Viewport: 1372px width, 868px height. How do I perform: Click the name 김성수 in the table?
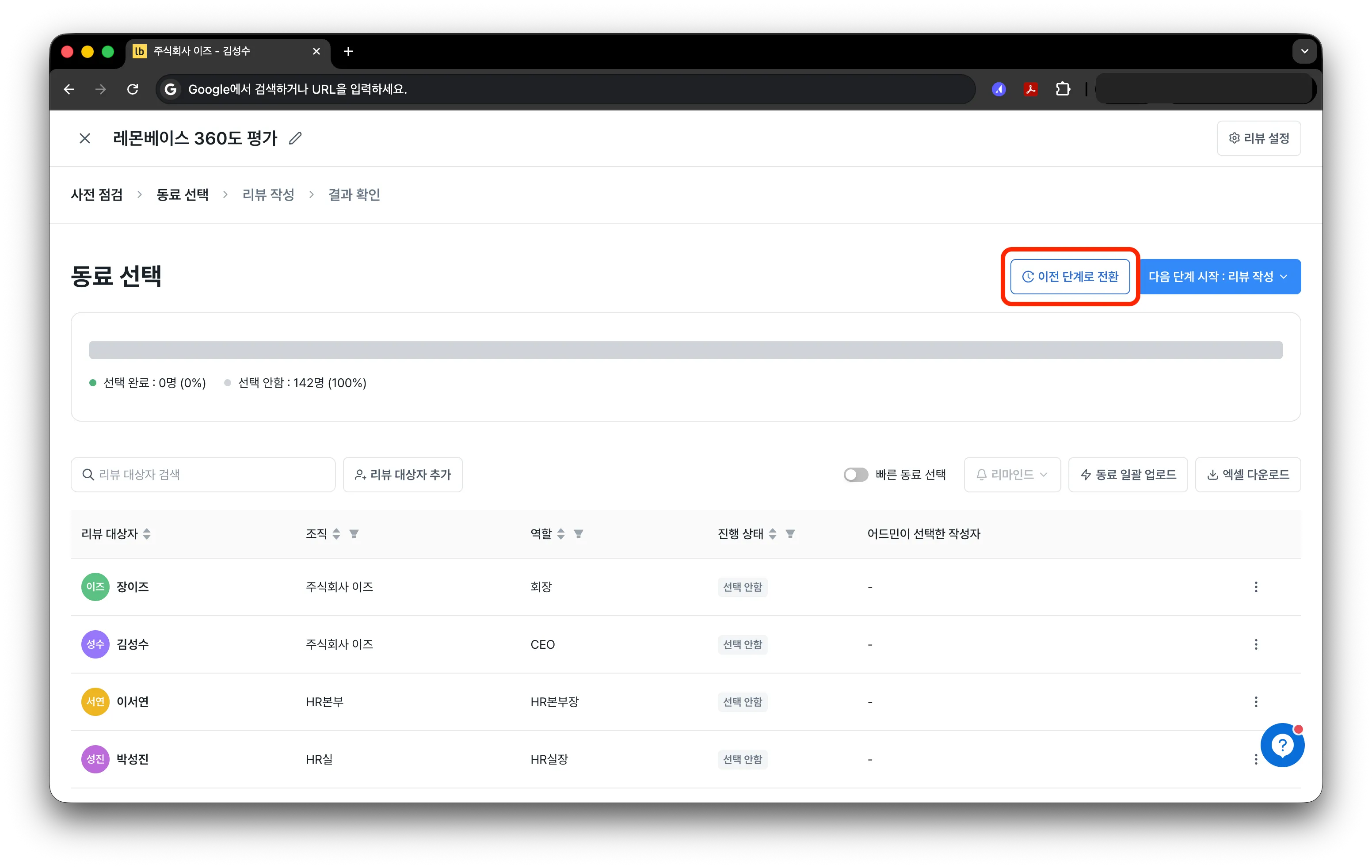coord(133,645)
